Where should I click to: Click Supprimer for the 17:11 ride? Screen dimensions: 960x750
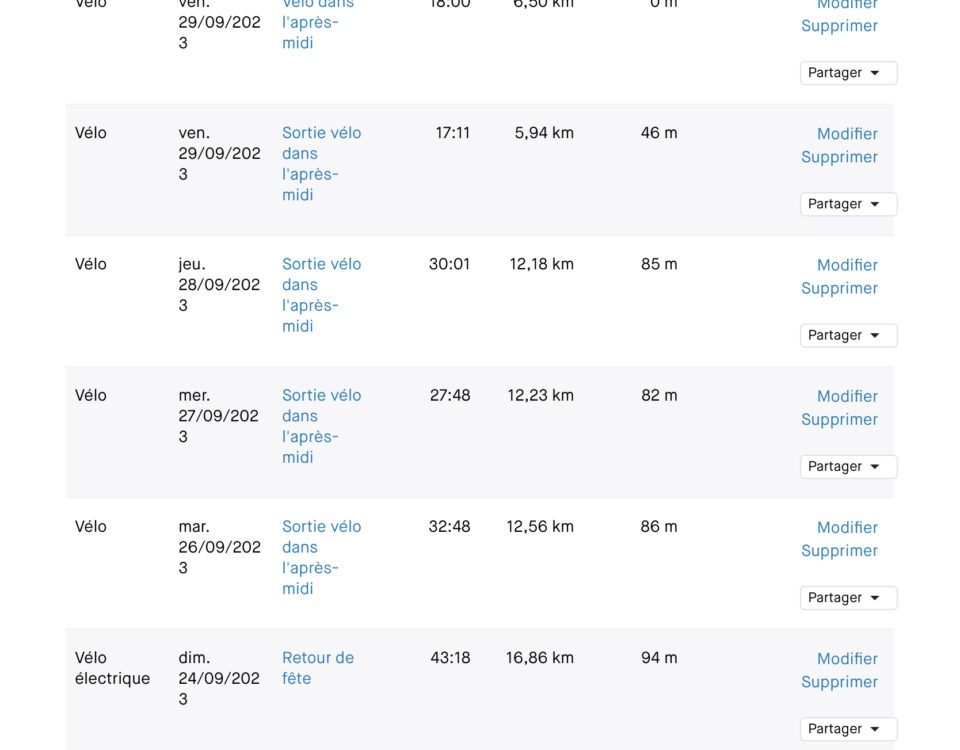pyautogui.click(x=839, y=157)
